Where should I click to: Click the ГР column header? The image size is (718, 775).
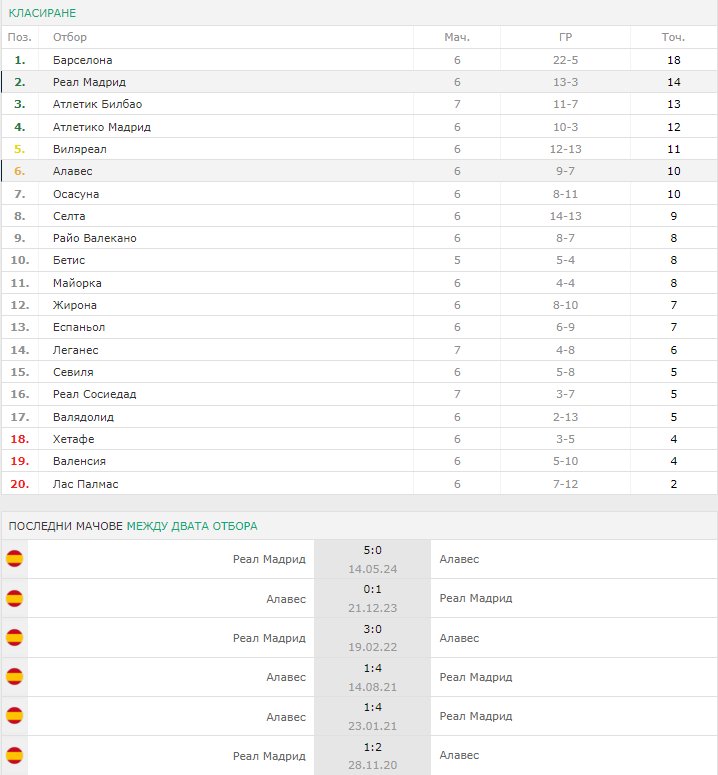click(x=565, y=37)
